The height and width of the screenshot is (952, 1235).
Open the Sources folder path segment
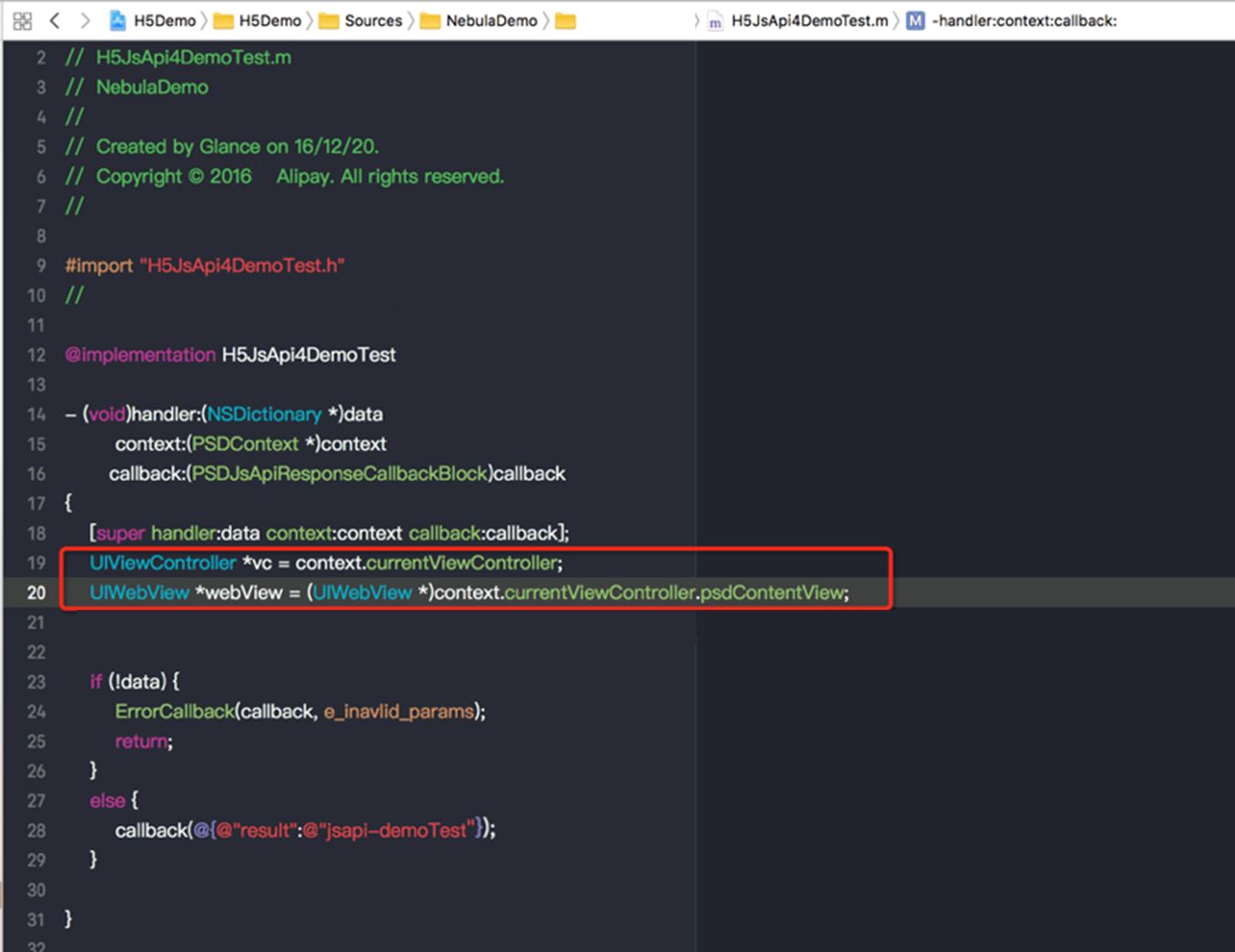pyautogui.click(x=361, y=20)
